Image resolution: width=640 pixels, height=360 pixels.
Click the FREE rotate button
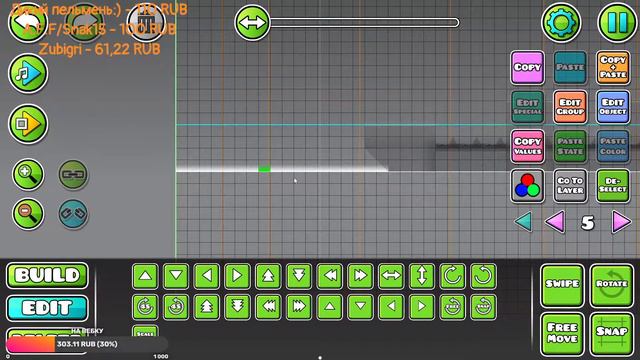(x=453, y=307)
